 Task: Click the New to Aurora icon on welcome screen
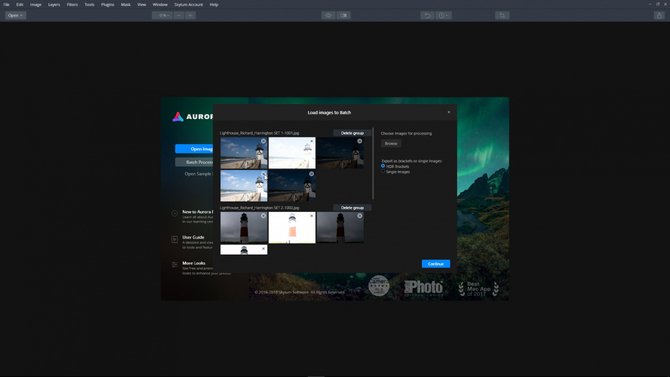click(x=175, y=213)
